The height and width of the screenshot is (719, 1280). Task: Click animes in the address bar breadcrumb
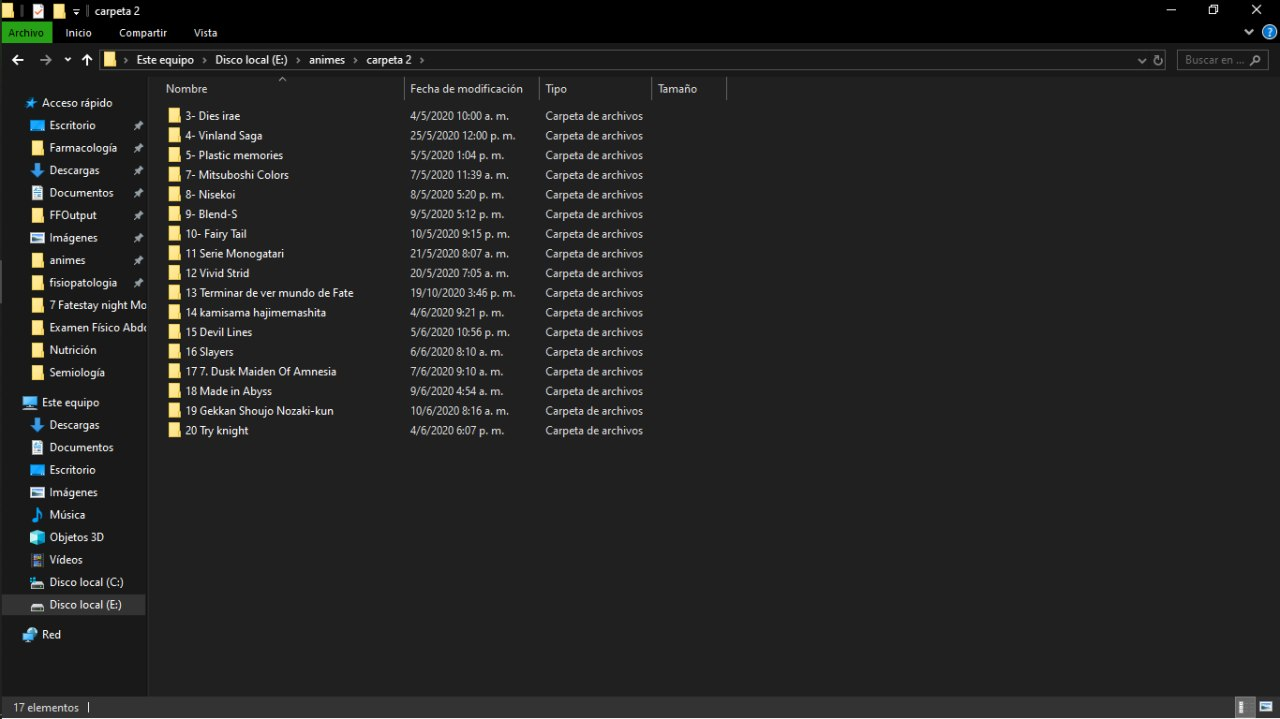point(327,60)
